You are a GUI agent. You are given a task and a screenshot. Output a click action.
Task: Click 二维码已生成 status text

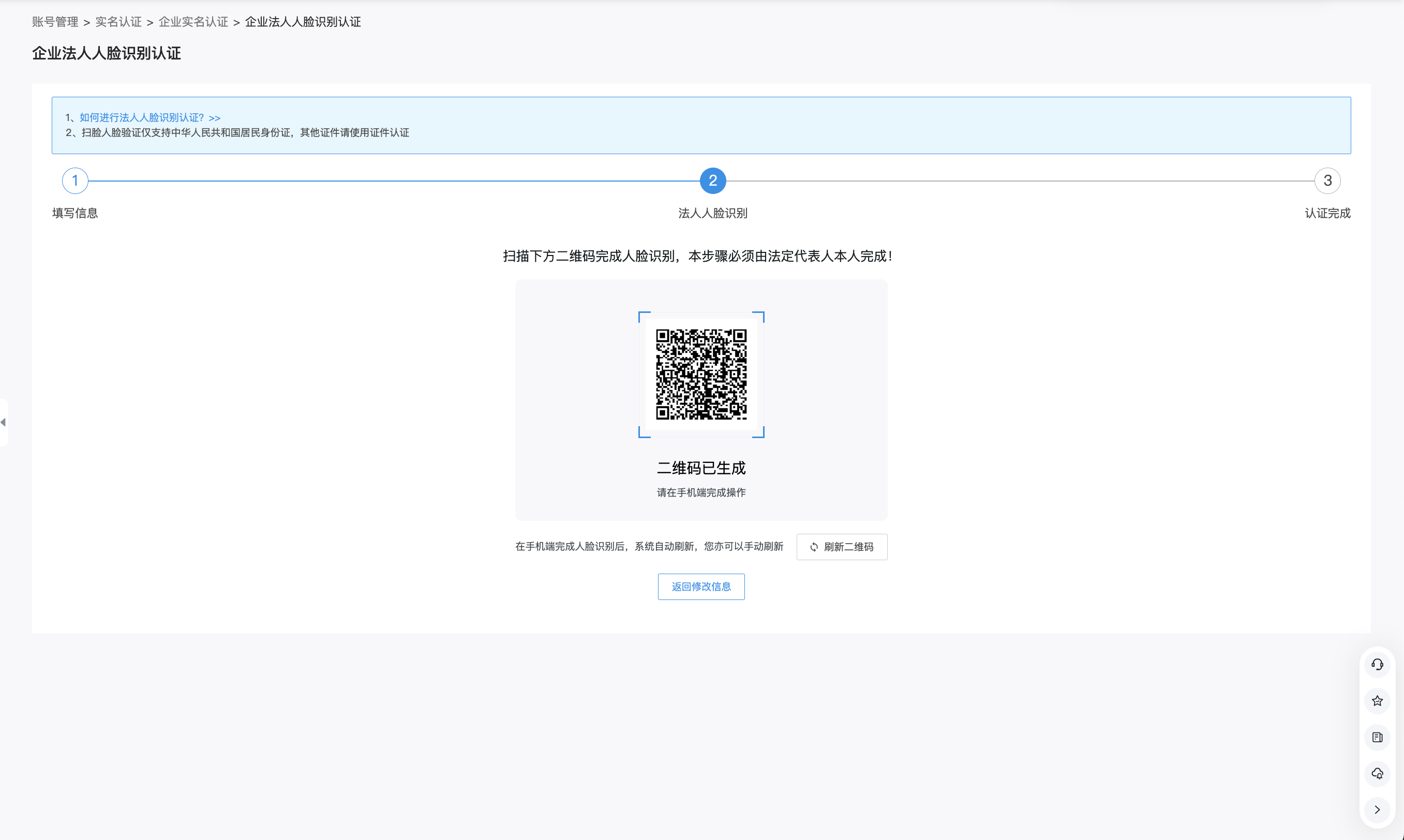[701, 468]
